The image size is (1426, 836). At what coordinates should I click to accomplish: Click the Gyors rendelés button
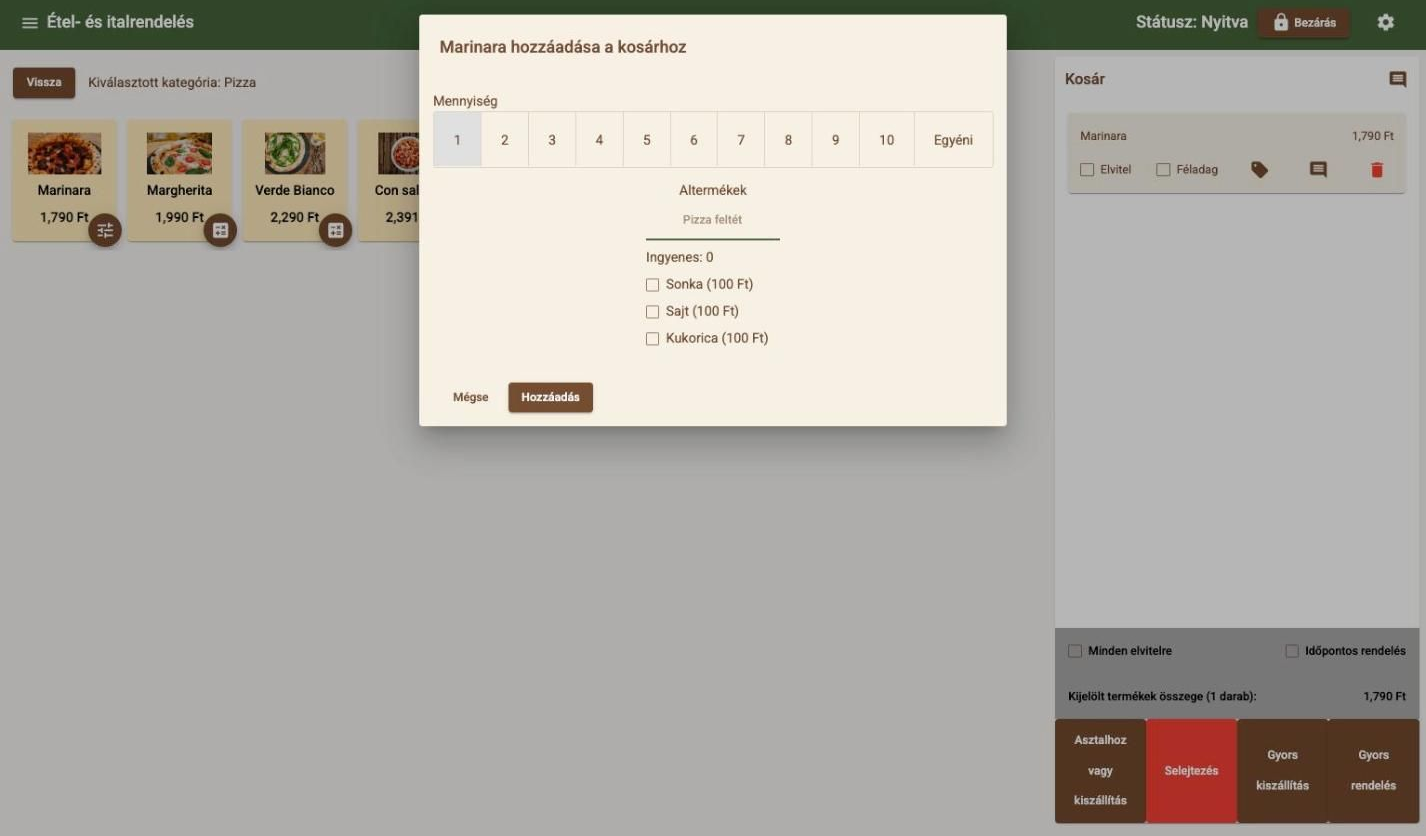(1373, 770)
